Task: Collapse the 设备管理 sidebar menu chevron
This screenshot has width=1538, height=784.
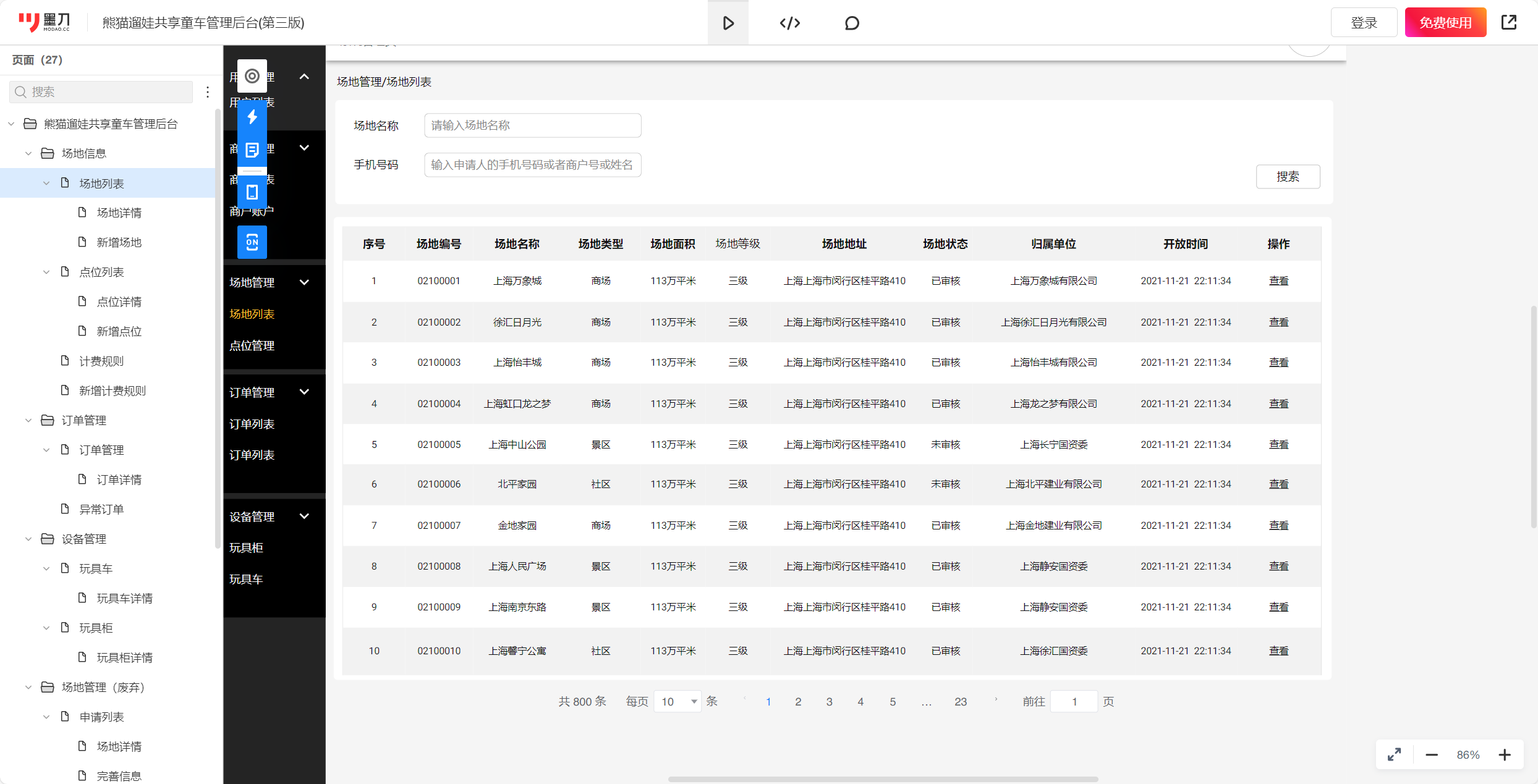Action: point(304,516)
